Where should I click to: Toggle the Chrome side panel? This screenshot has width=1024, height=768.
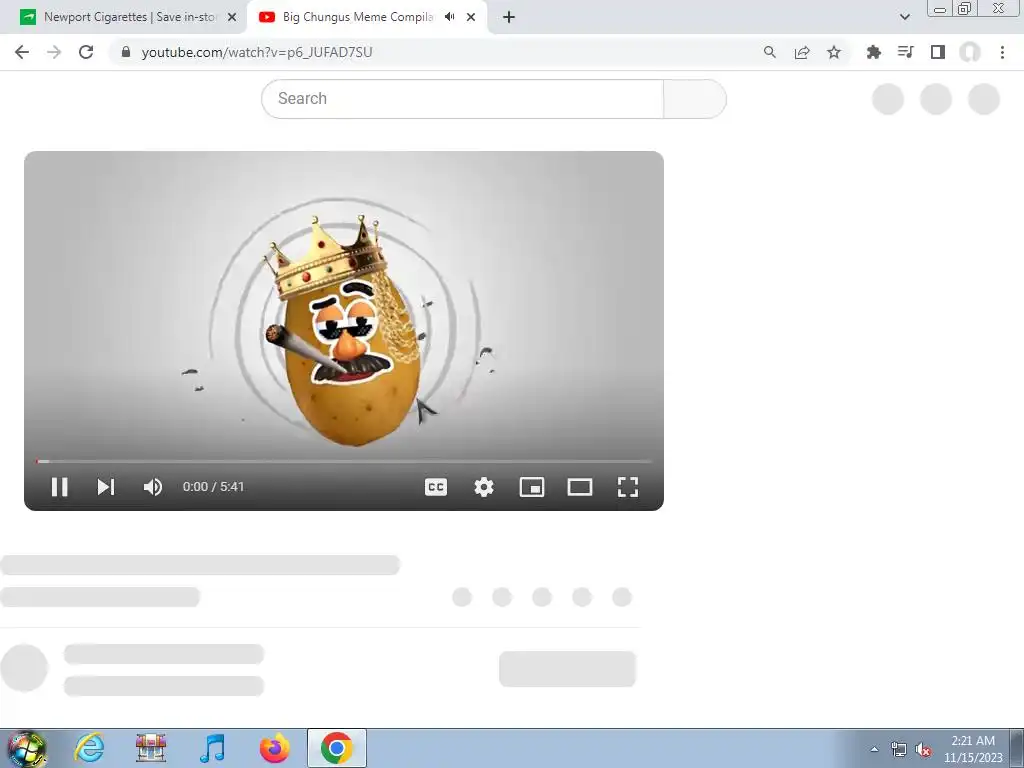(938, 52)
